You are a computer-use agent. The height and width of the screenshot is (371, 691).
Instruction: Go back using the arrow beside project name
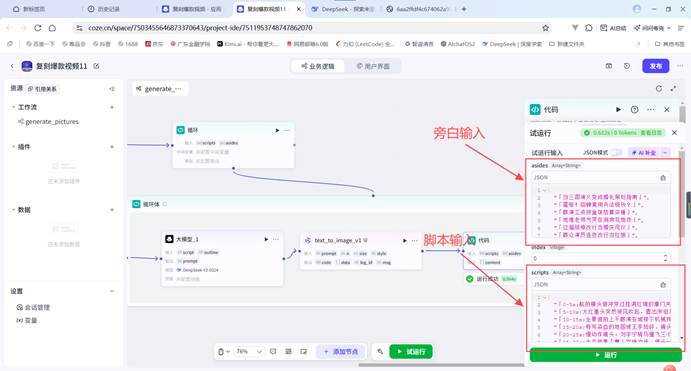click(12, 66)
